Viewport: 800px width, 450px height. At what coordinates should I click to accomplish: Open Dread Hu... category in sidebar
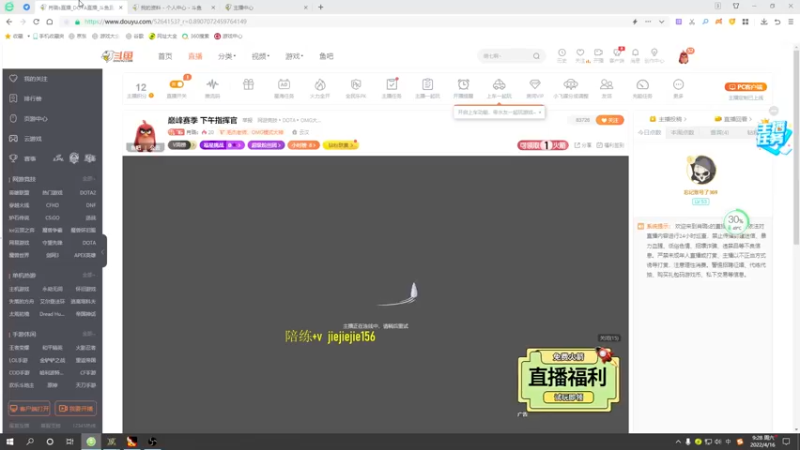pyautogui.click(x=52, y=314)
